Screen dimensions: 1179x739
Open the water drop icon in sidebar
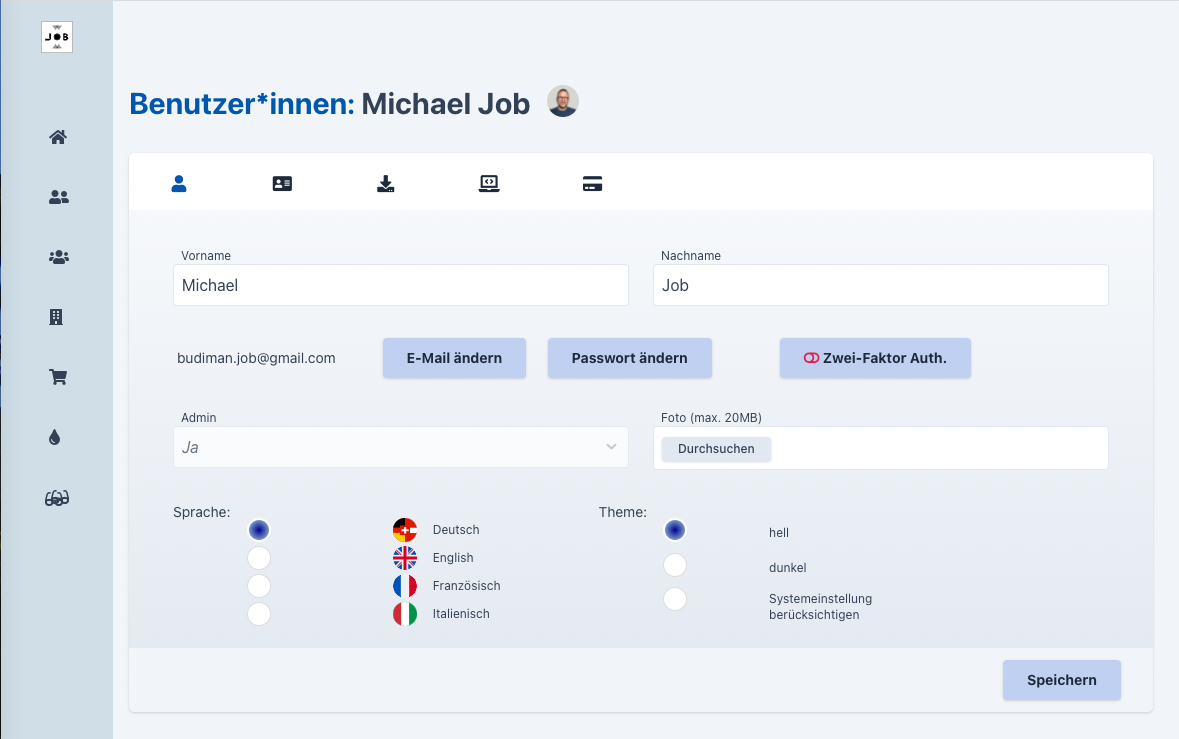coord(54,438)
